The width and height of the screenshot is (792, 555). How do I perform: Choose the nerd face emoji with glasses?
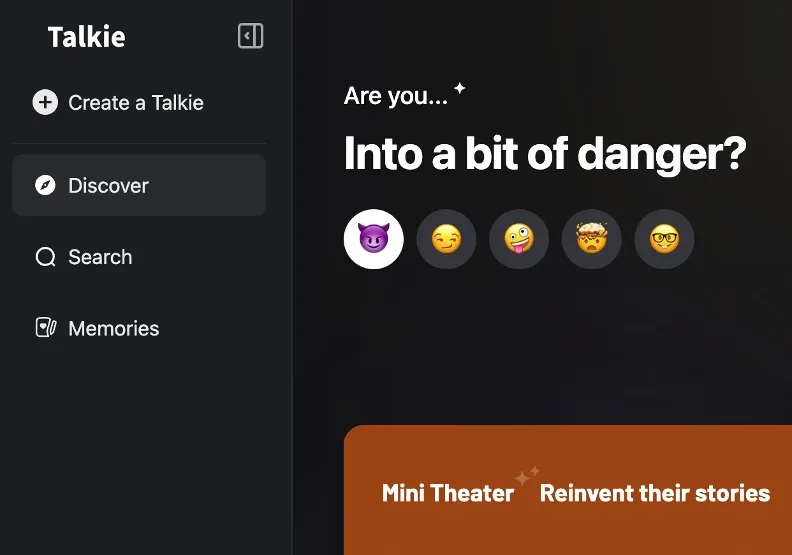(x=664, y=239)
